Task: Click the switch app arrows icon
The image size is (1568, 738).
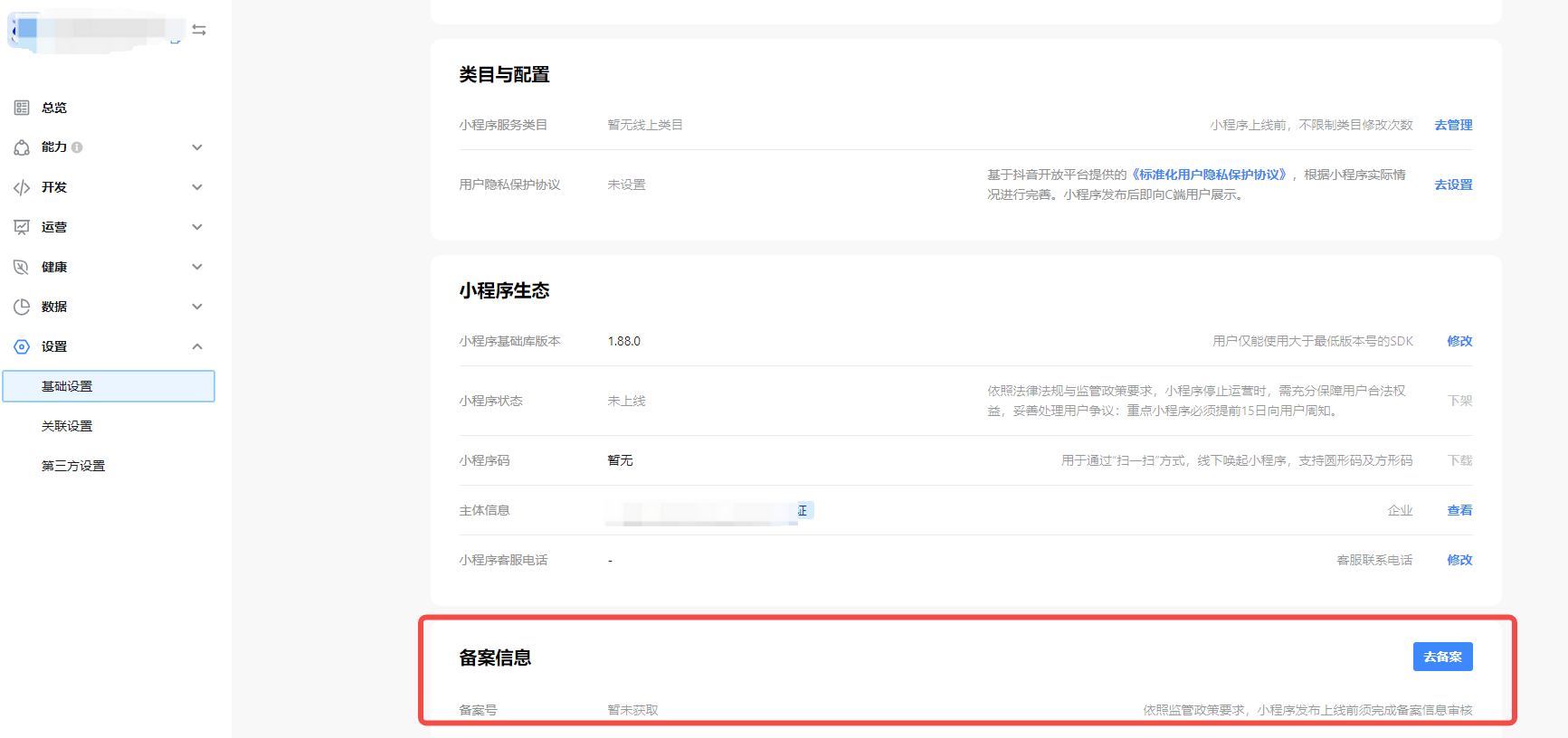Action: [199, 30]
